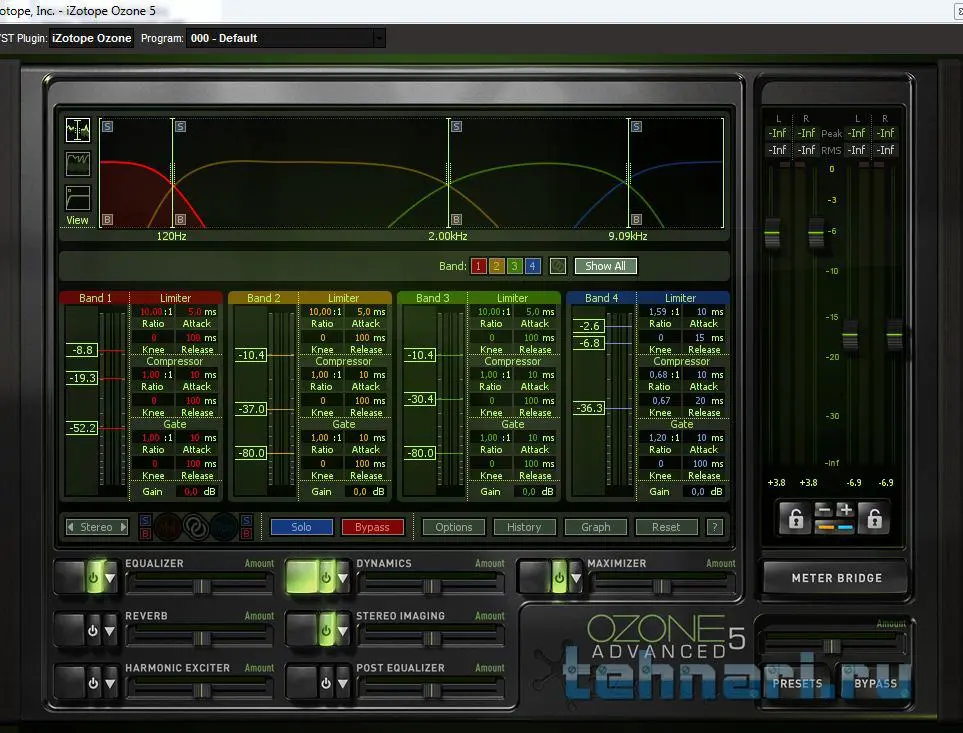Select the gain reduction trace view icon

pyautogui.click(x=78, y=164)
